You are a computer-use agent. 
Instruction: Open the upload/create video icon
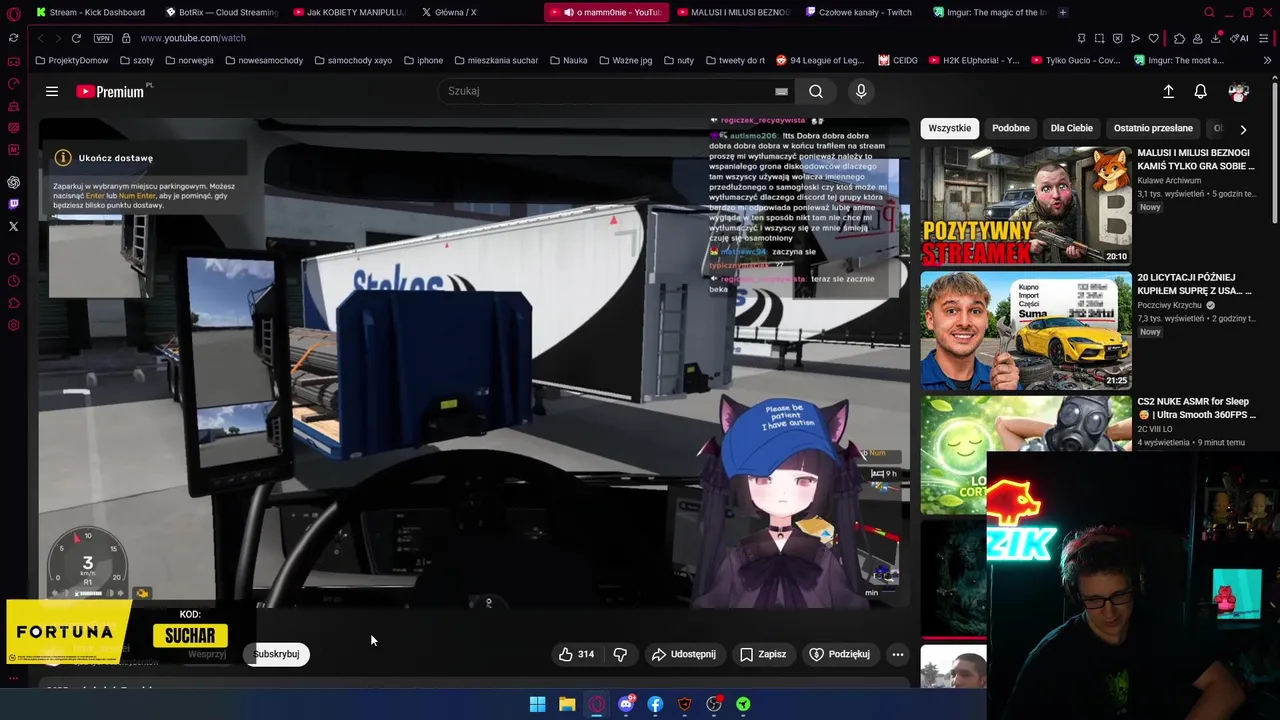point(1168,91)
